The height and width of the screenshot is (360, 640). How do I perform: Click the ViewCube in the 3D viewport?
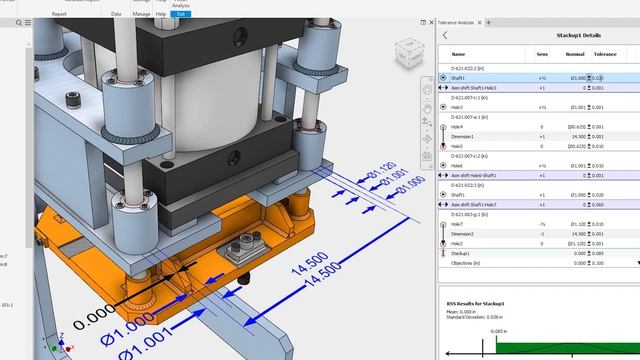(x=409, y=53)
